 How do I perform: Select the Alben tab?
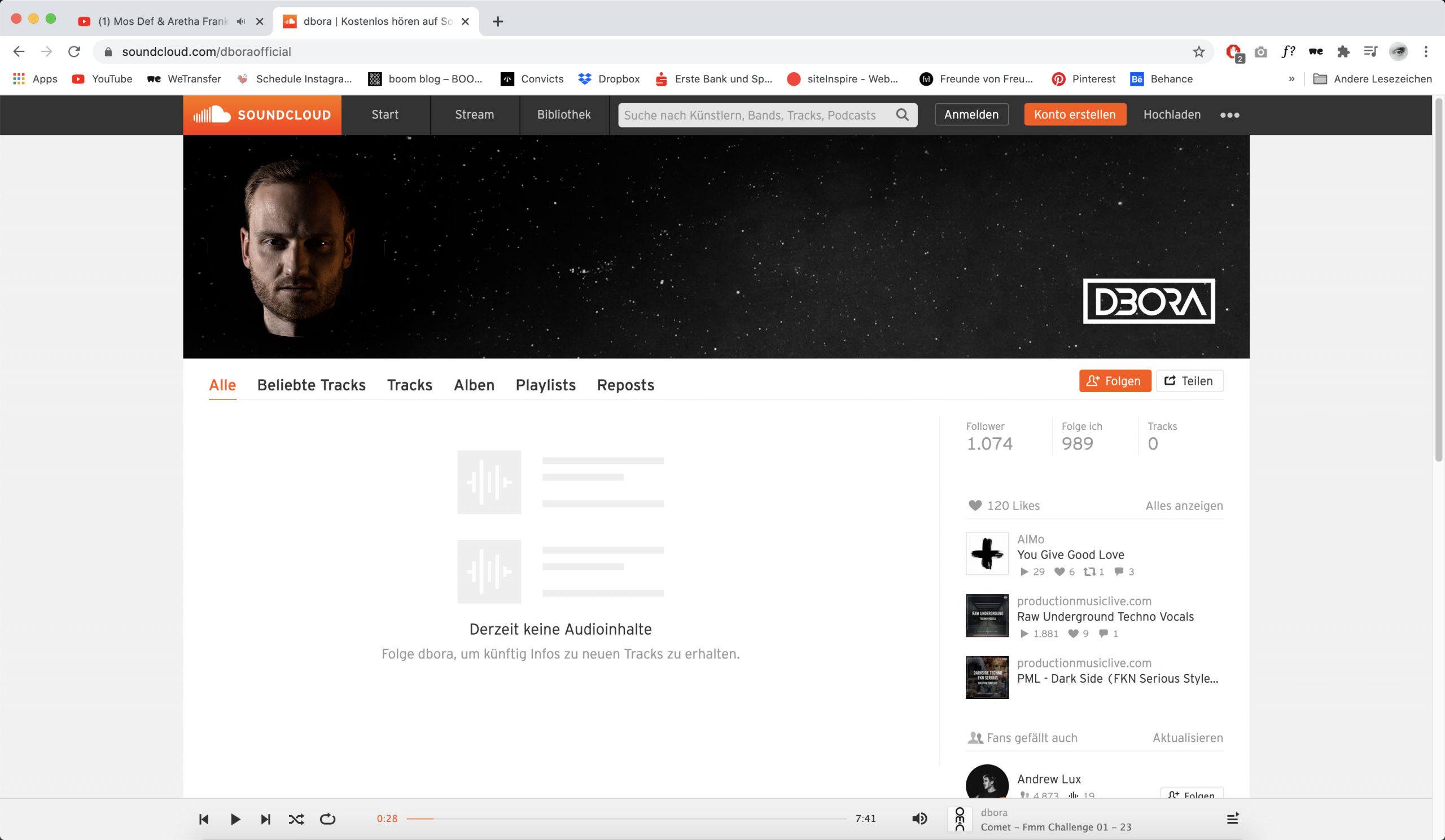[x=474, y=385]
